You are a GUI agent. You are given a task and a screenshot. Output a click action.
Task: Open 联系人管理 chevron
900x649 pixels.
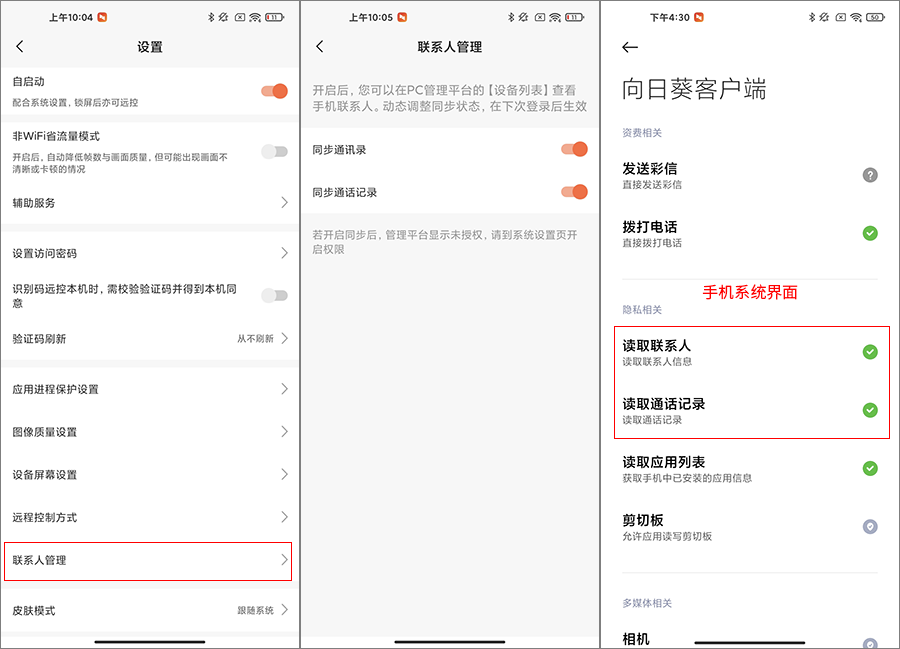coord(284,559)
